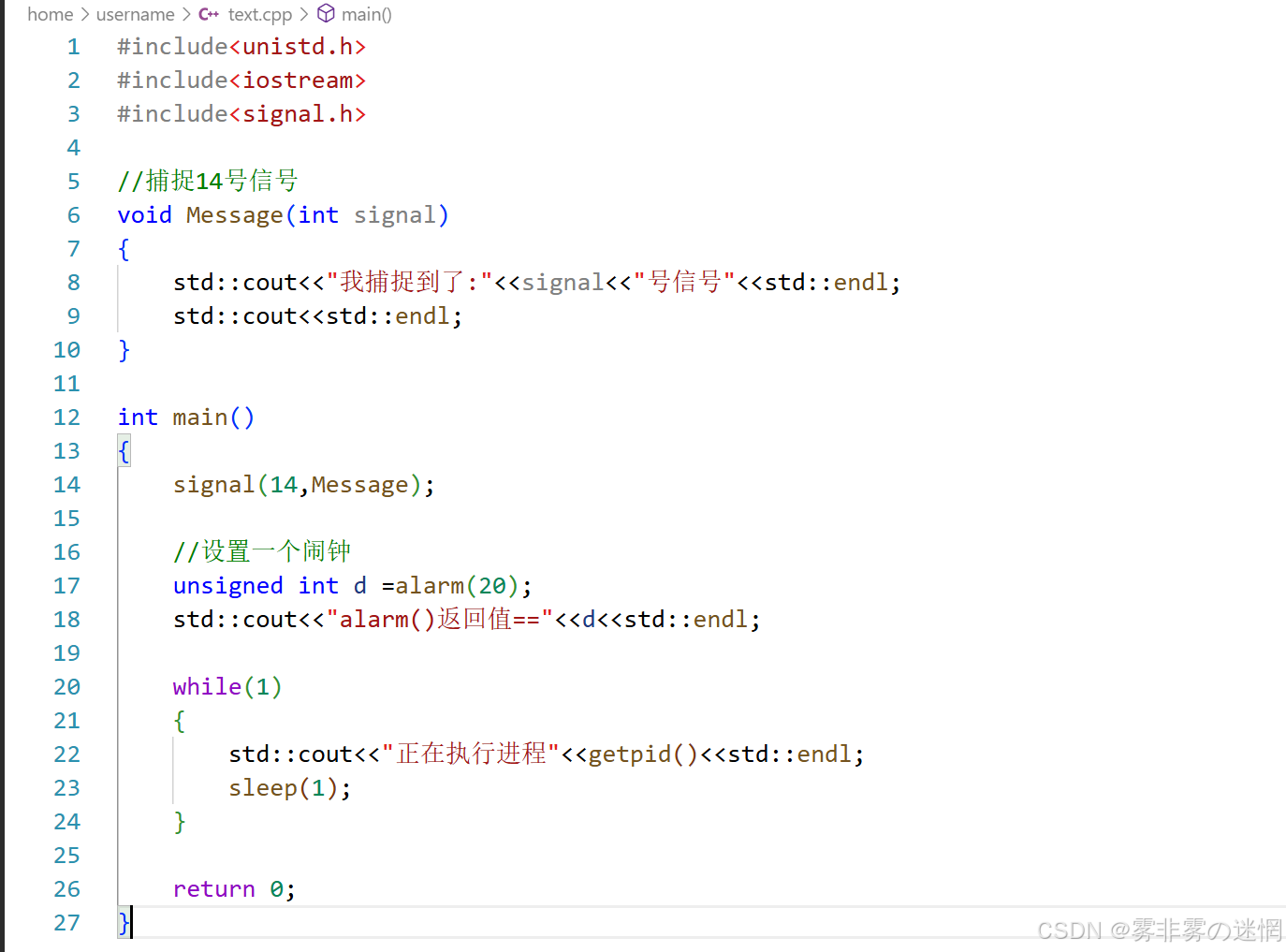
Task: Select the home breadcrumb icon area
Action: (x=51, y=14)
